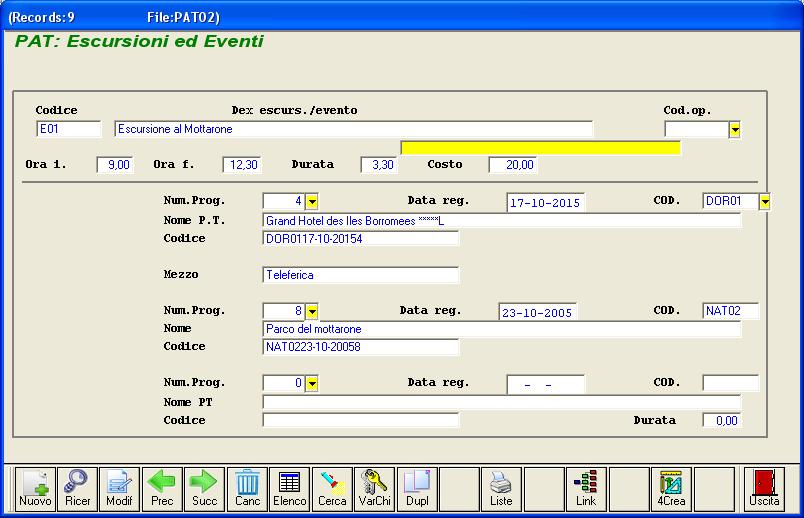
Task: Click the Parco del mottarone name field
Action: [x=501, y=329]
